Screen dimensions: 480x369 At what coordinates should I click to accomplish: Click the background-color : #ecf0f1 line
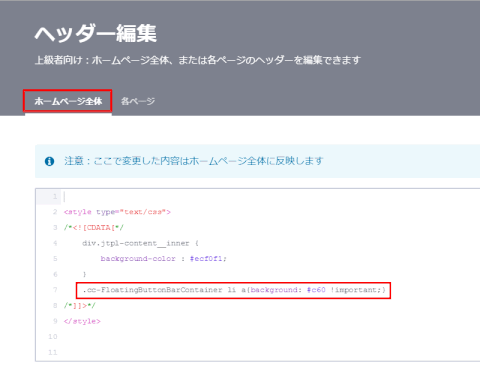pos(163,259)
